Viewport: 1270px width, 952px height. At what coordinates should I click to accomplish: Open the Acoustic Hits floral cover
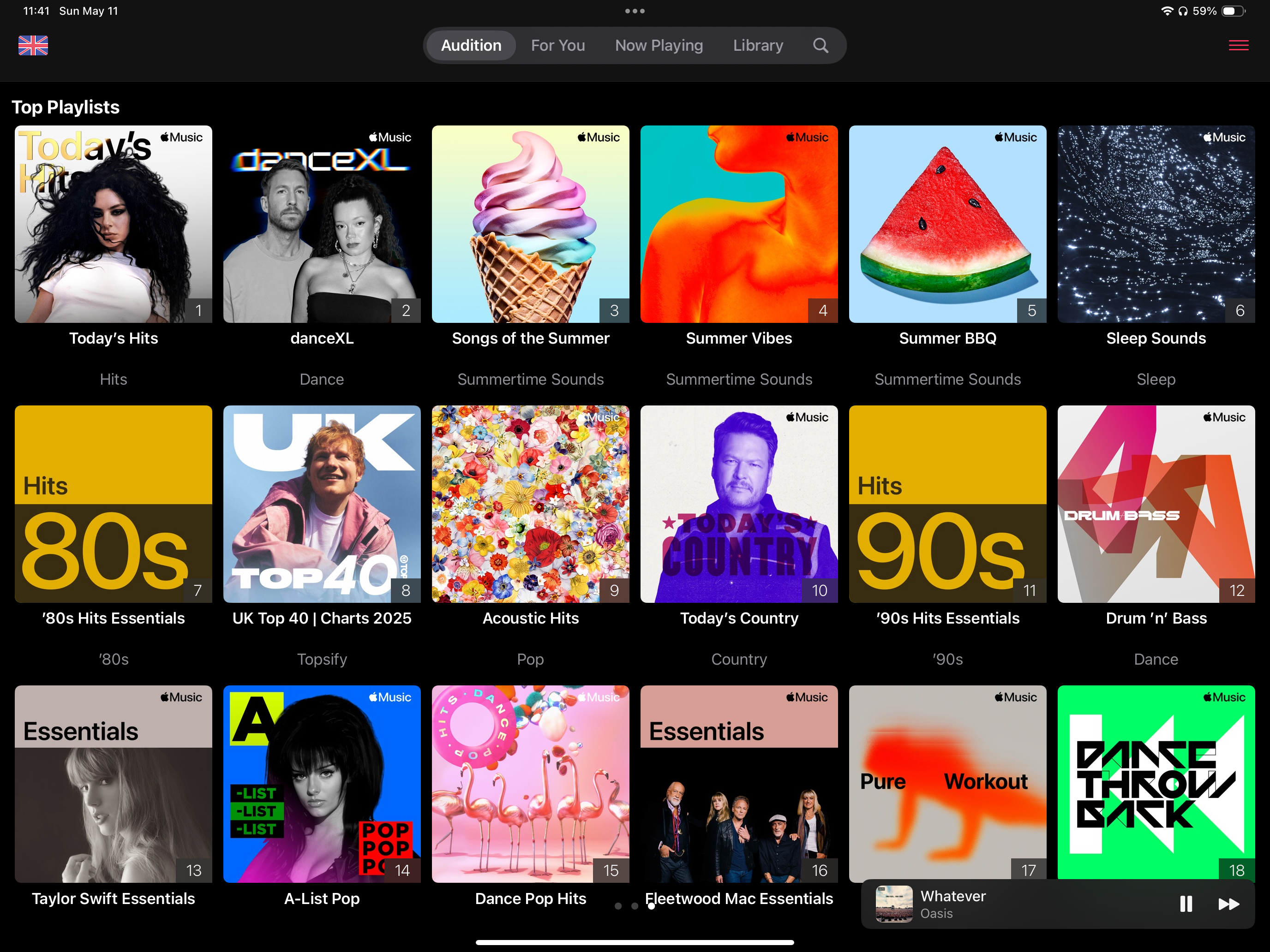coord(531,504)
